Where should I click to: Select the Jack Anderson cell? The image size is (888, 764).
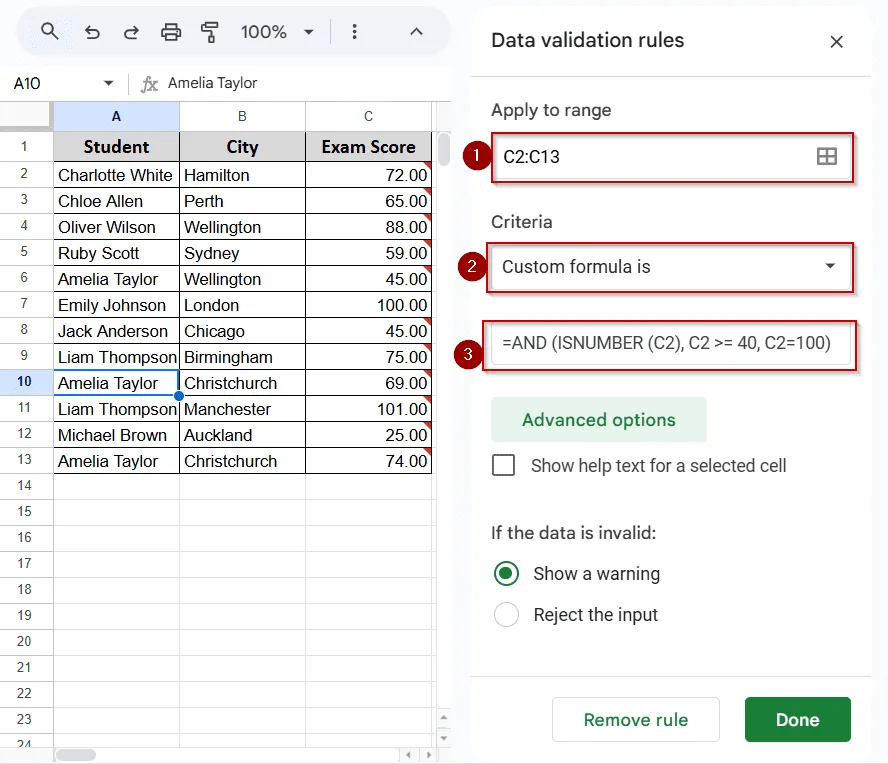point(116,331)
